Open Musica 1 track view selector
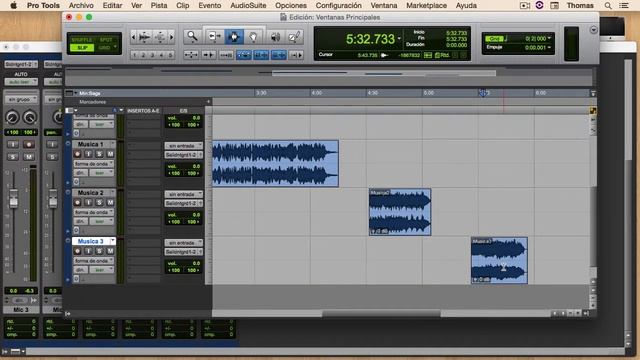The image size is (640, 360). (x=94, y=164)
